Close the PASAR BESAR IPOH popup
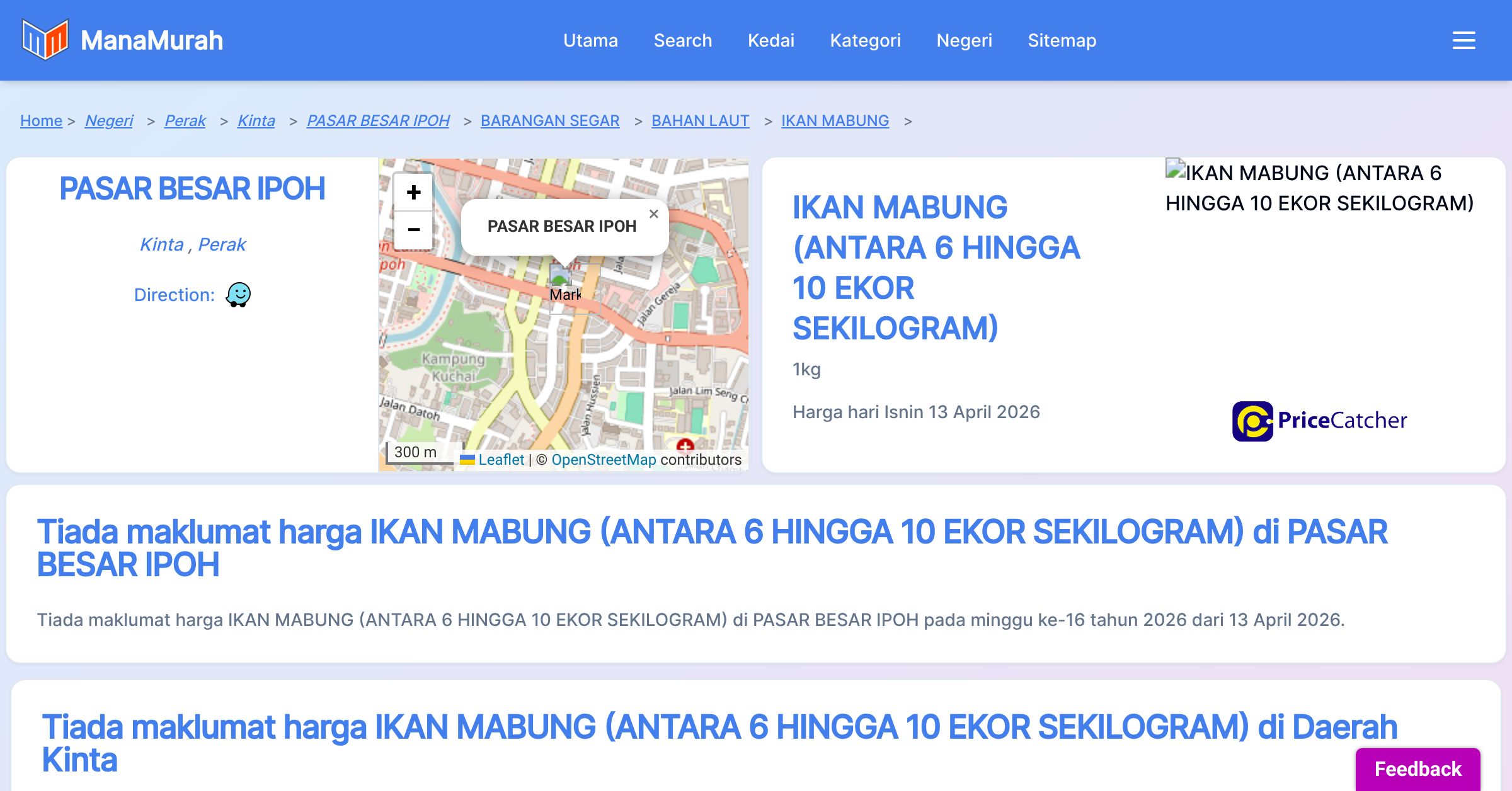 [x=653, y=214]
